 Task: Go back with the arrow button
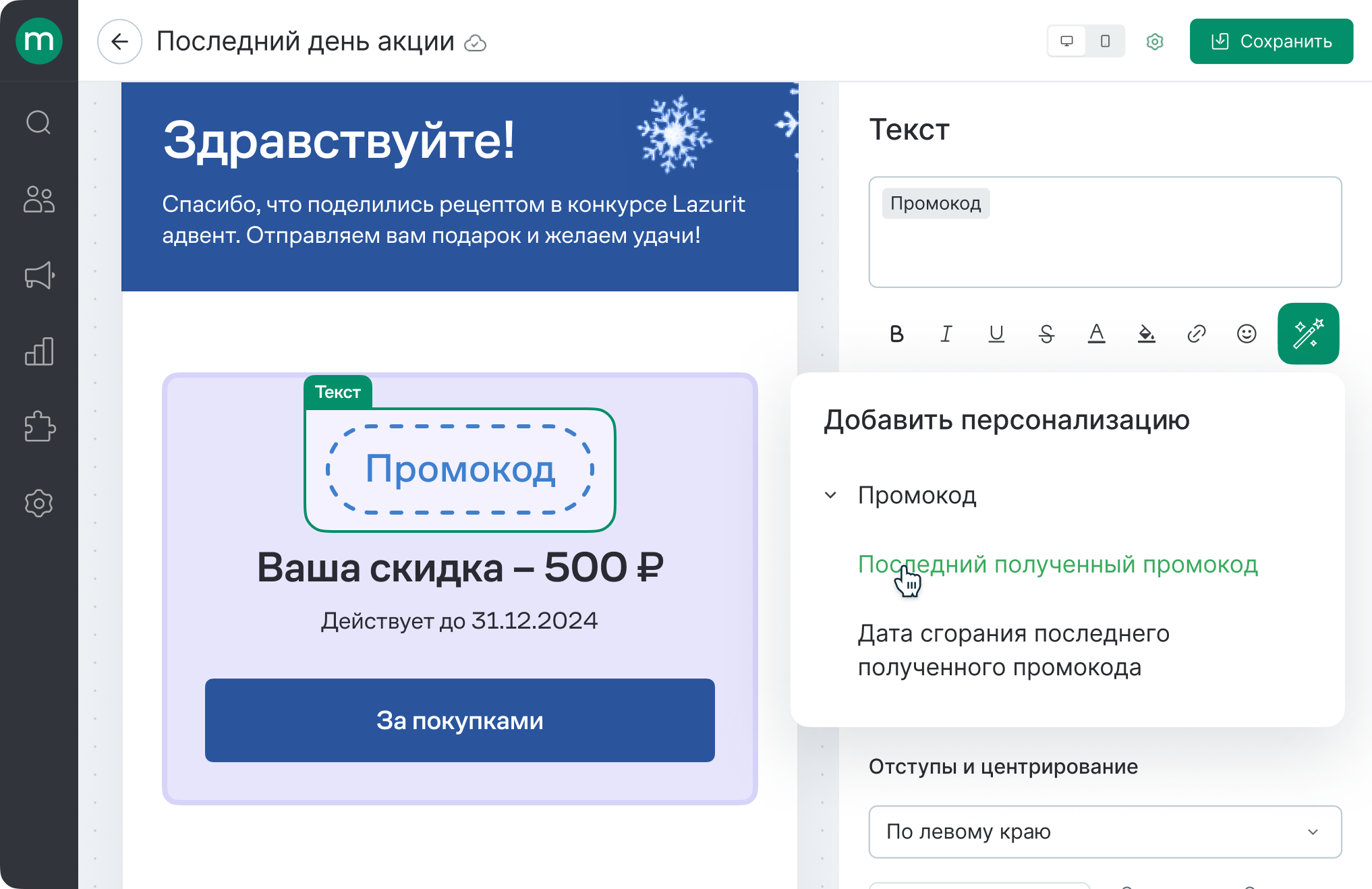pyautogui.click(x=119, y=42)
